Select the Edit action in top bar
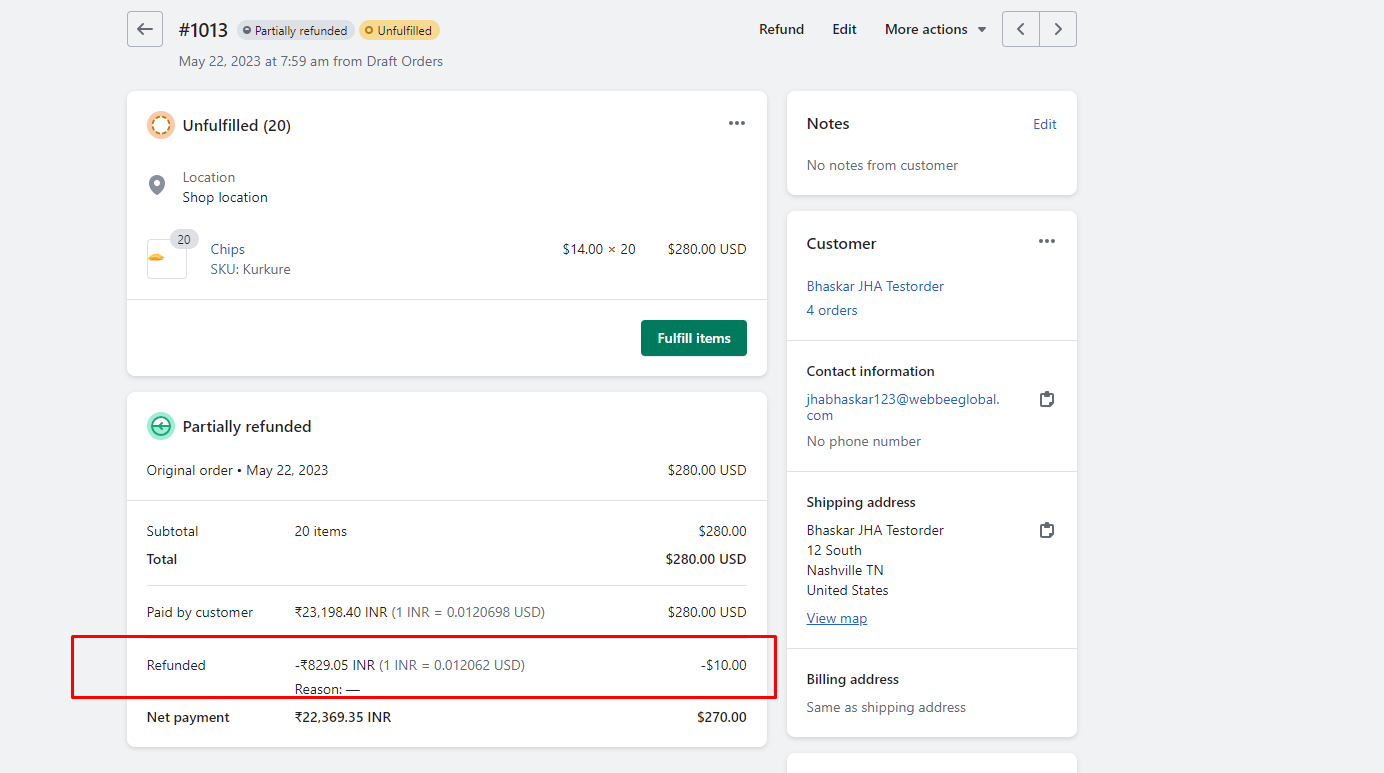The image size is (1384, 773). tap(844, 29)
